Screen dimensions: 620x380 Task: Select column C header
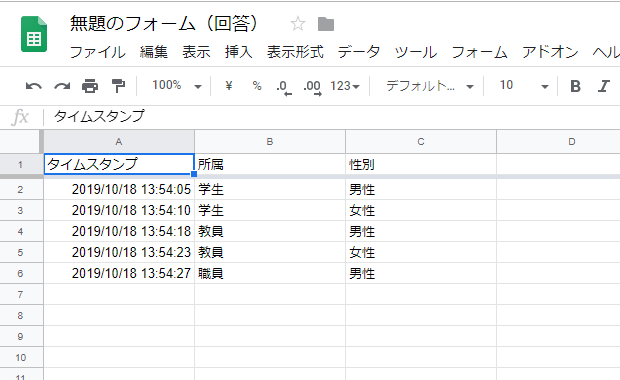coord(421,142)
